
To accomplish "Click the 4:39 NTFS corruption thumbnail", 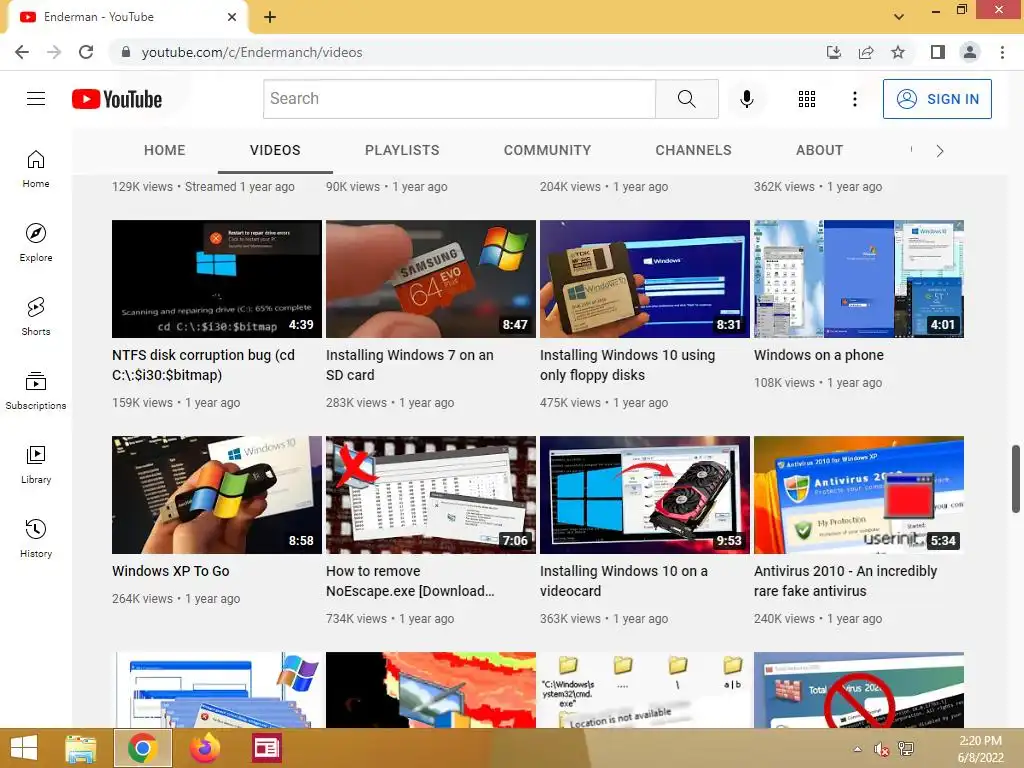I will tap(217, 279).
